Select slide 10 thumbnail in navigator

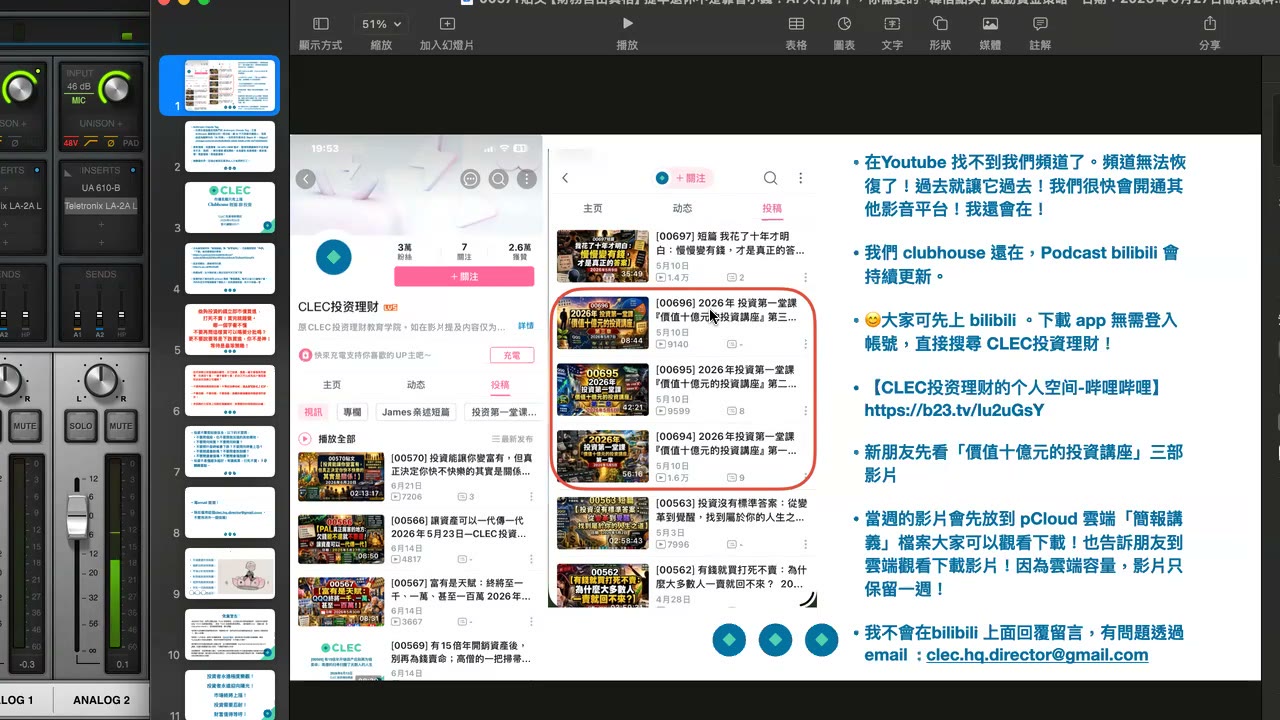(230, 634)
